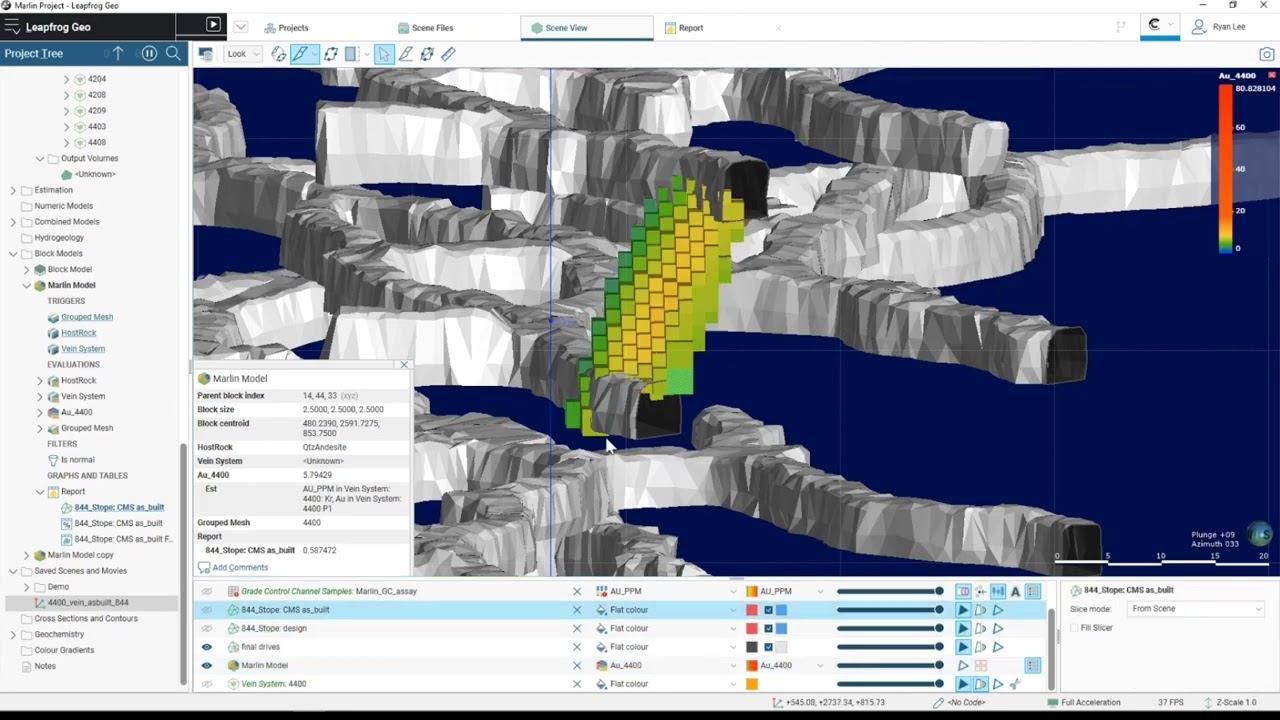Click the play button in header
Screen dimensions: 1280x720
pos(213,24)
